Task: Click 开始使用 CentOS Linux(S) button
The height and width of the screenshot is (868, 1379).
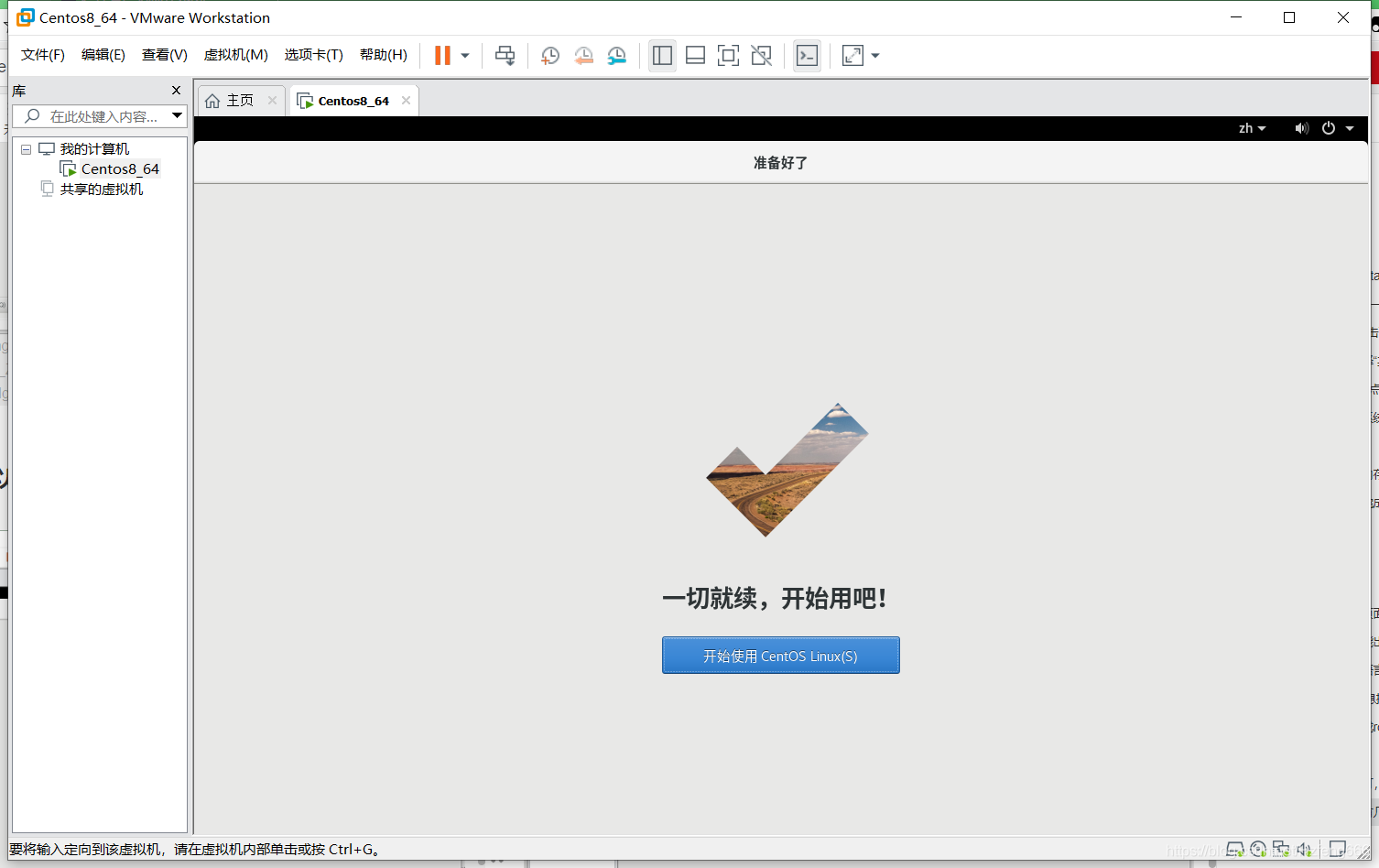Action: click(781, 656)
